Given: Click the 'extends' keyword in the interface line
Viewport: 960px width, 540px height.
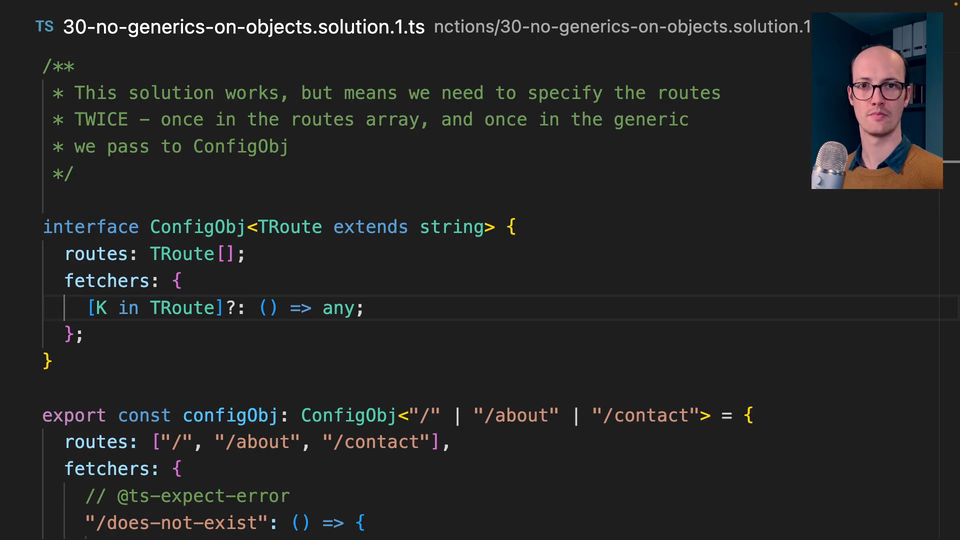Looking at the screenshot, I should point(370,227).
